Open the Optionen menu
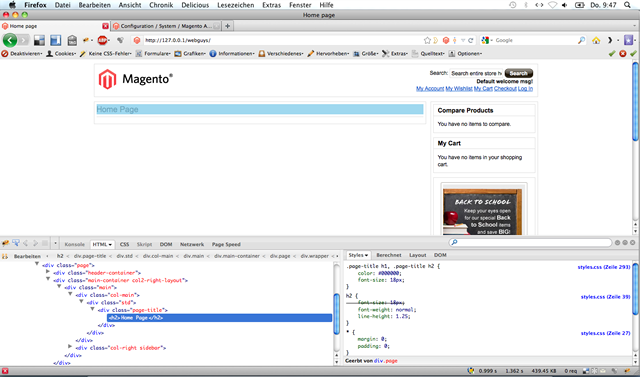The height and width of the screenshot is (377, 640). pos(465,53)
